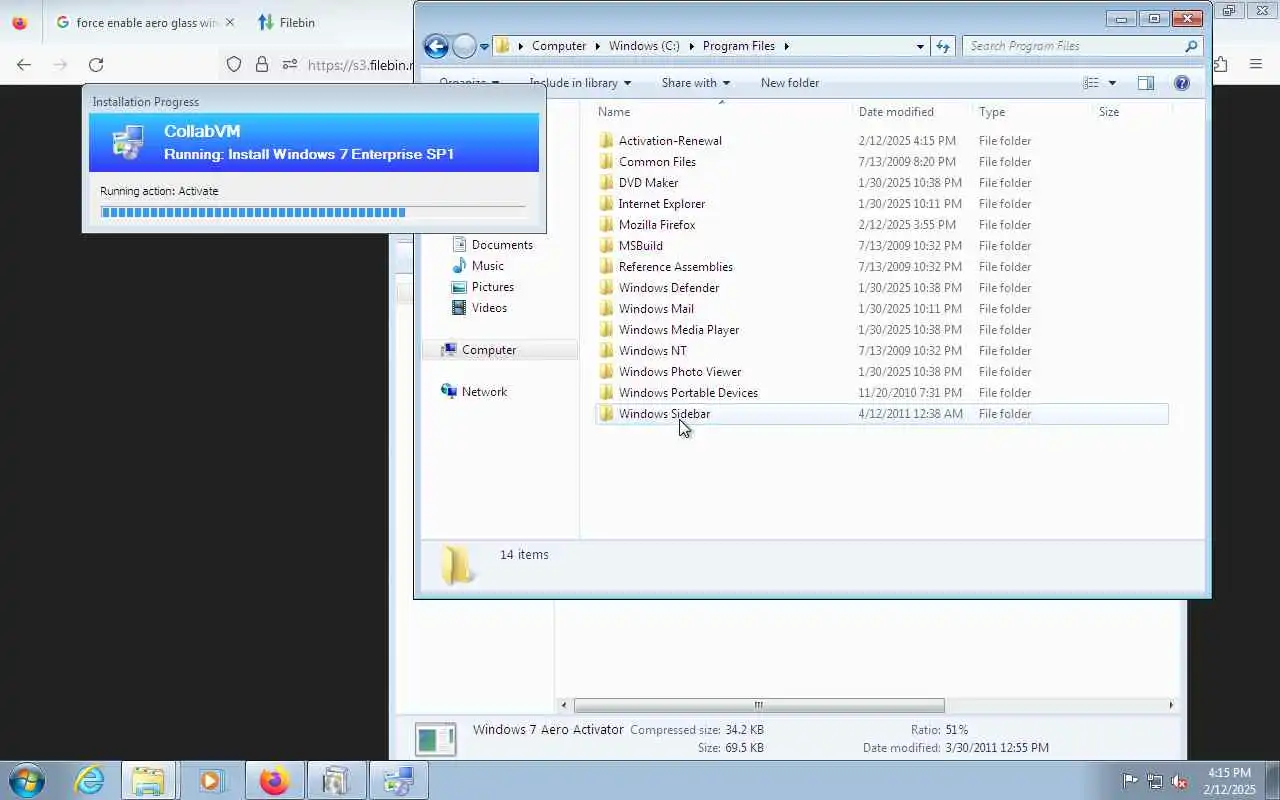Click the Firefox back arrow

pos(24,64)
